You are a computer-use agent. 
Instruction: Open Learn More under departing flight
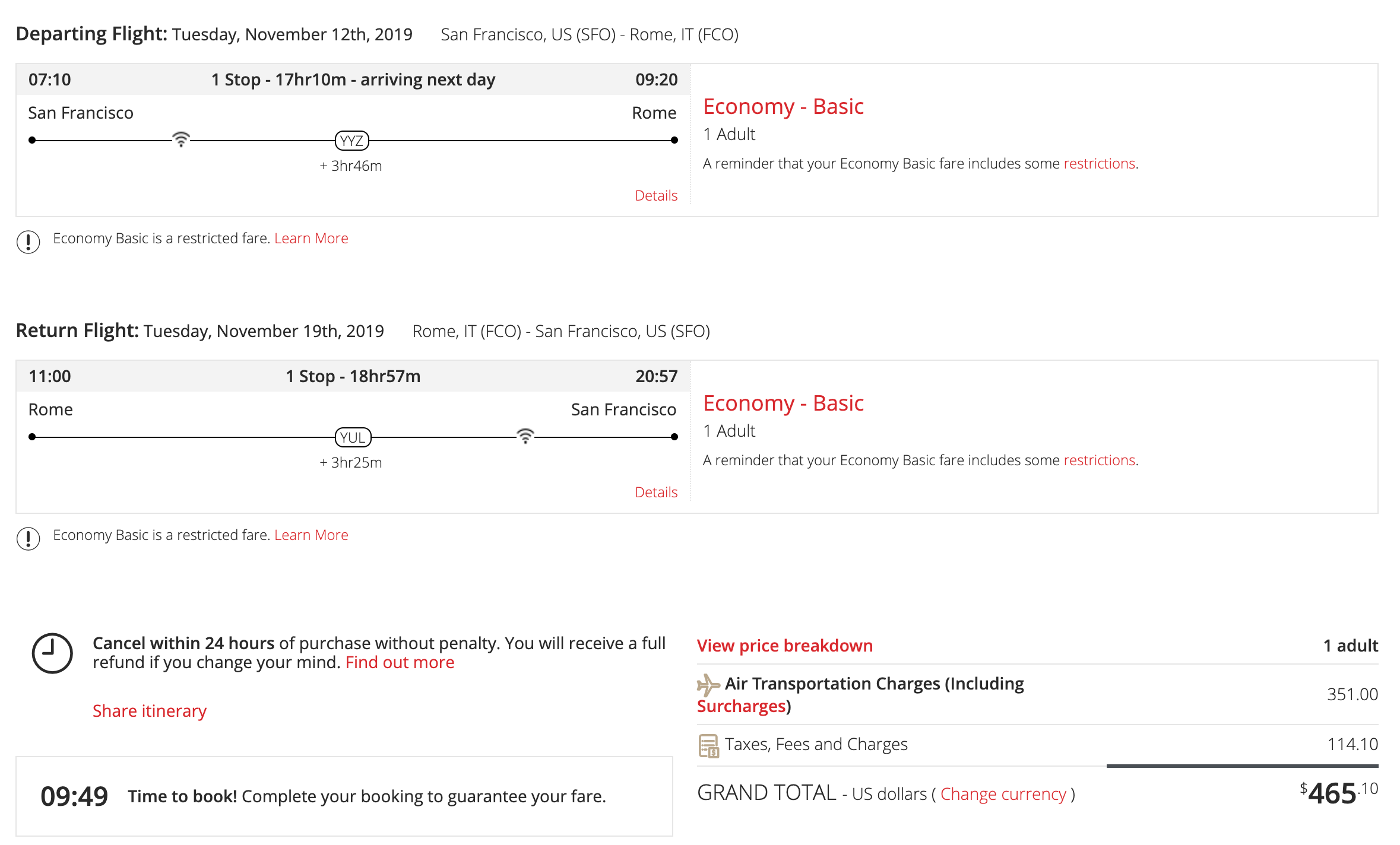click(311, 239)
